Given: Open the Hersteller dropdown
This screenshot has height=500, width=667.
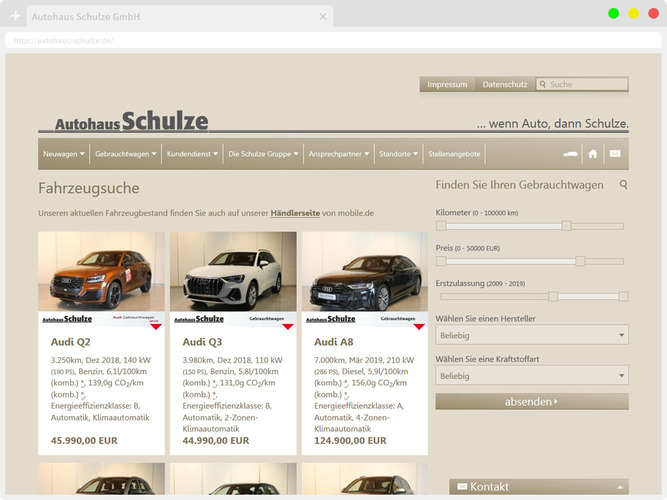Looking at the screenshot, I should (x=532, y=336).
